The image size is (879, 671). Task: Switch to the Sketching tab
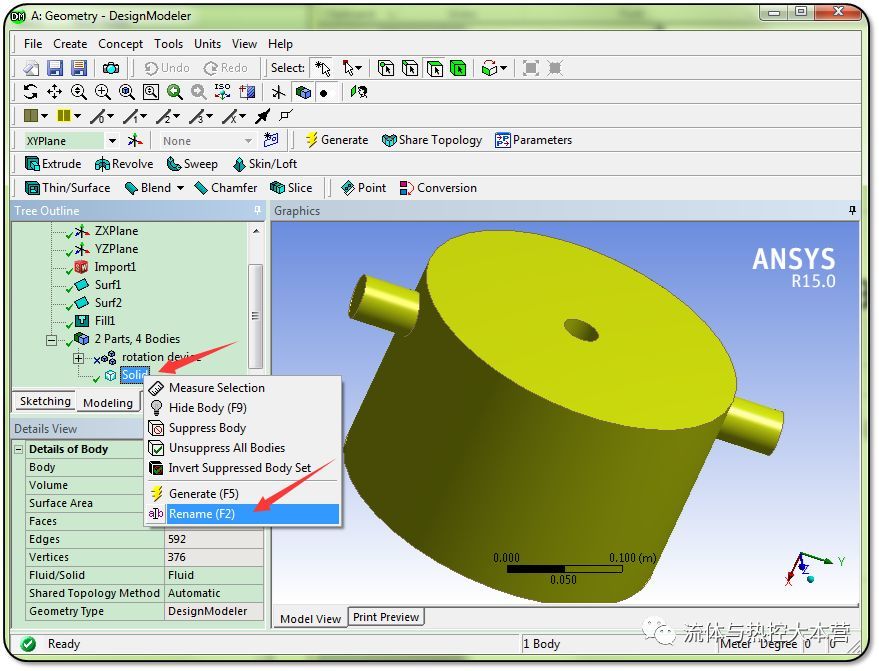click(45, 401)
